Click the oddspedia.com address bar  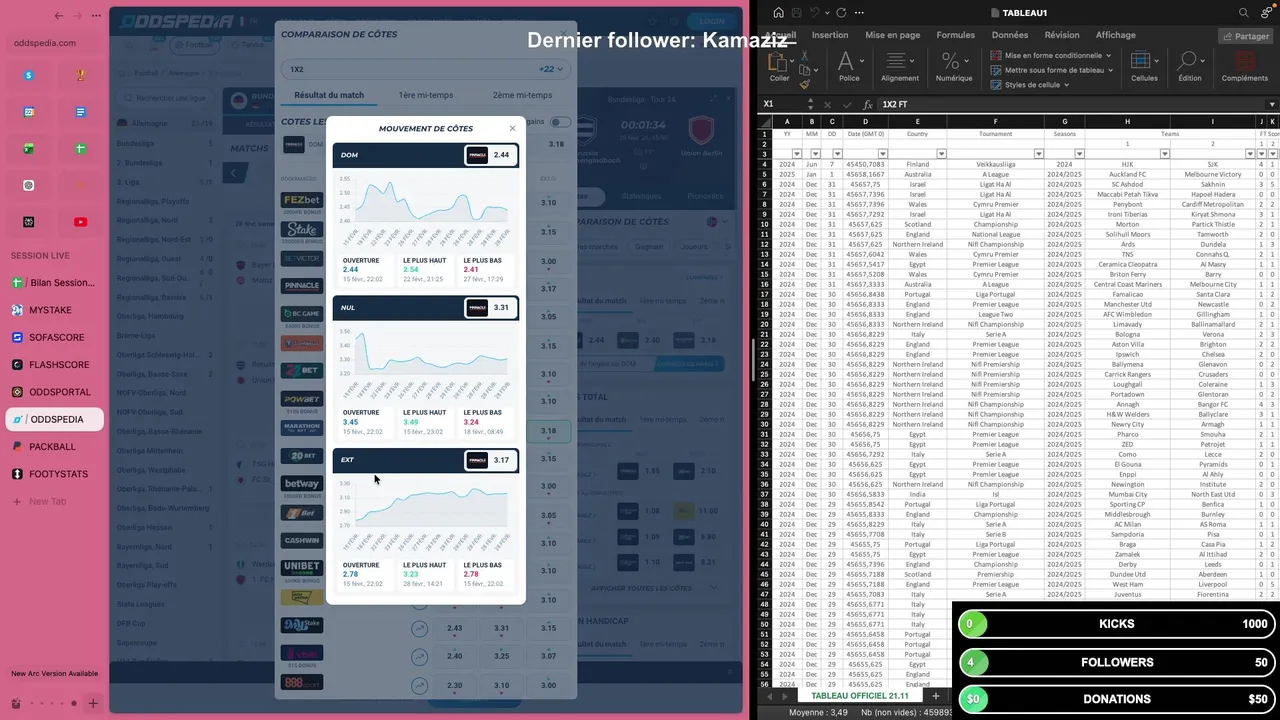tap(54, 43)
